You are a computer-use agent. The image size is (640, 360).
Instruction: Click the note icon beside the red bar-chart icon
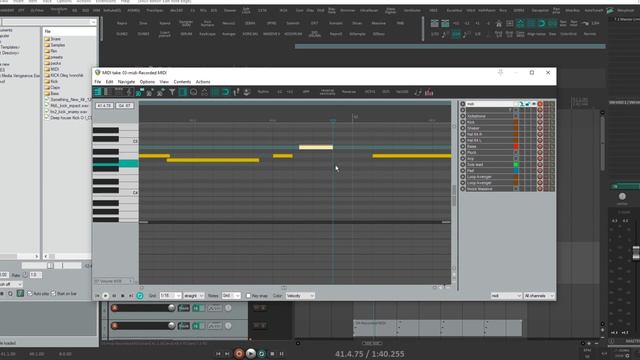click(418, 92)
